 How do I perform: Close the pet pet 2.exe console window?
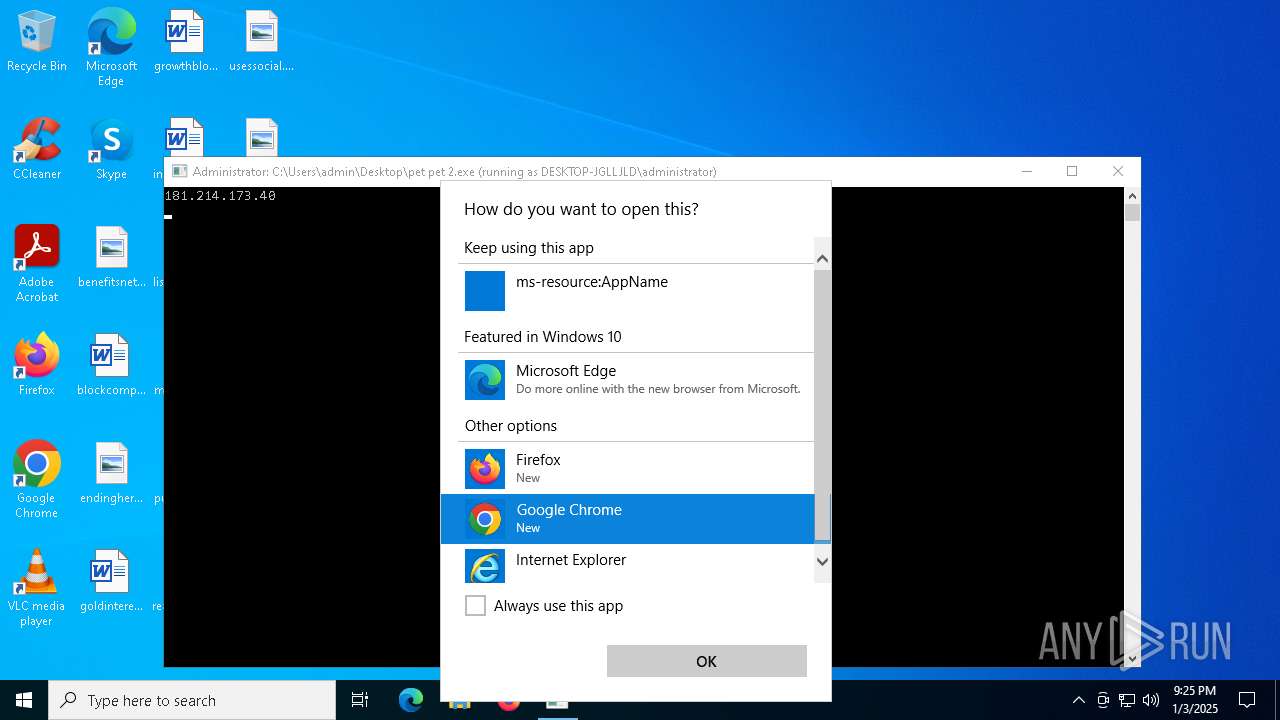tap(1118, 171)
